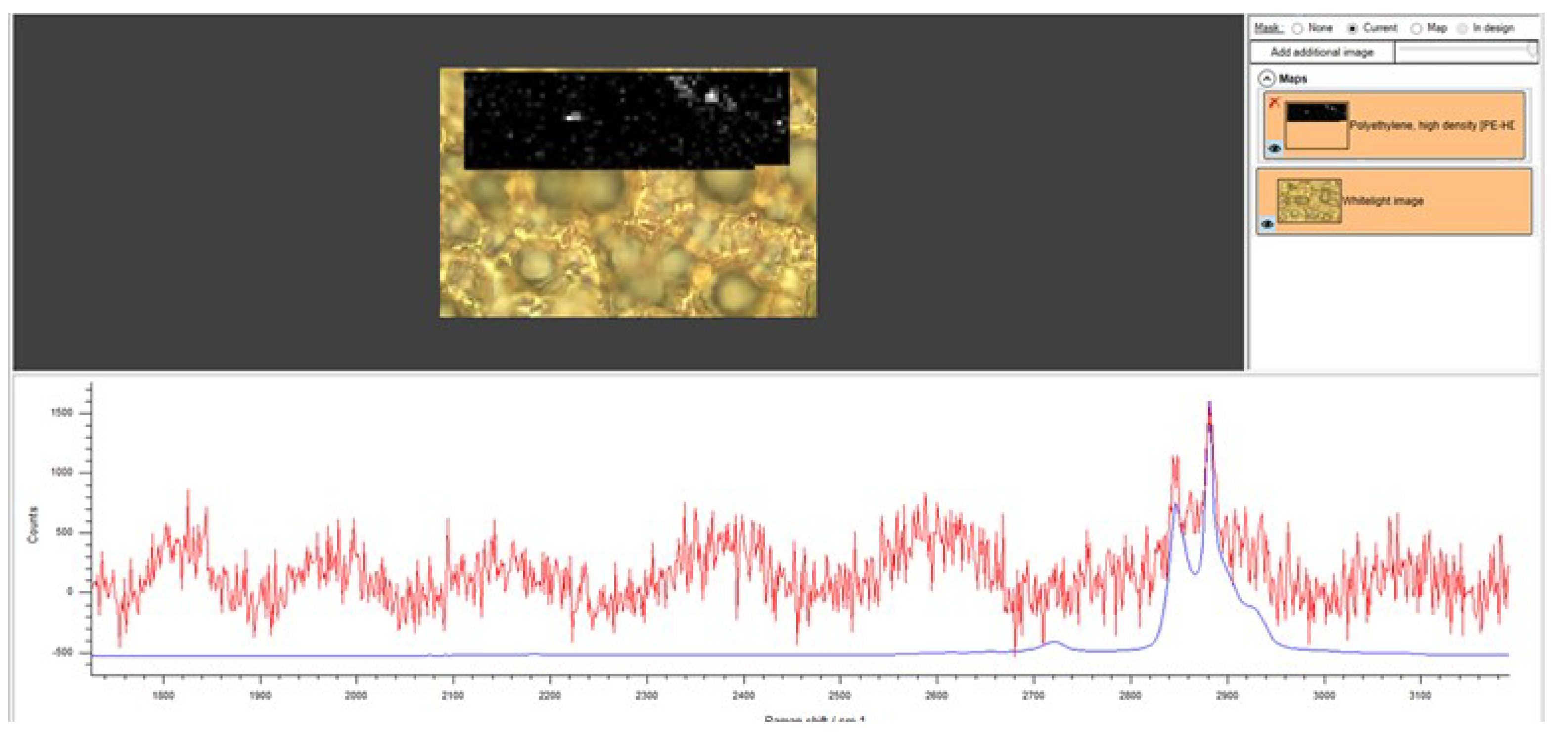Viewport: 1568px width, 747px height.
Task: Click the Add additional image button
Action: (x=1322, y=52)
